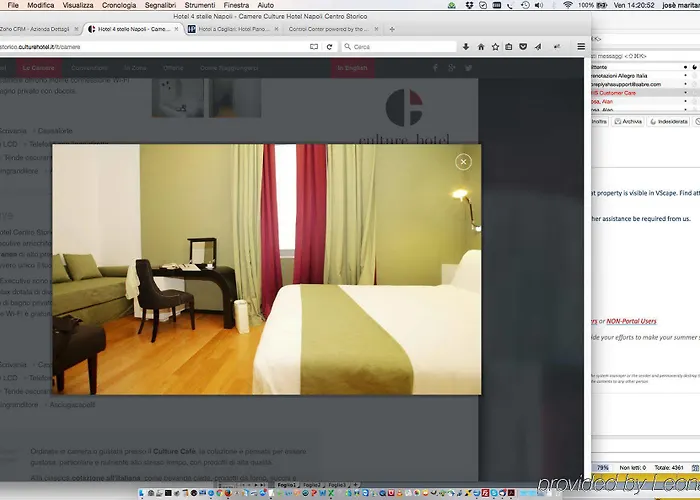Open Le Camere site navigation item
The width and height of the screenshot is (700, 500).
point(38,68)
